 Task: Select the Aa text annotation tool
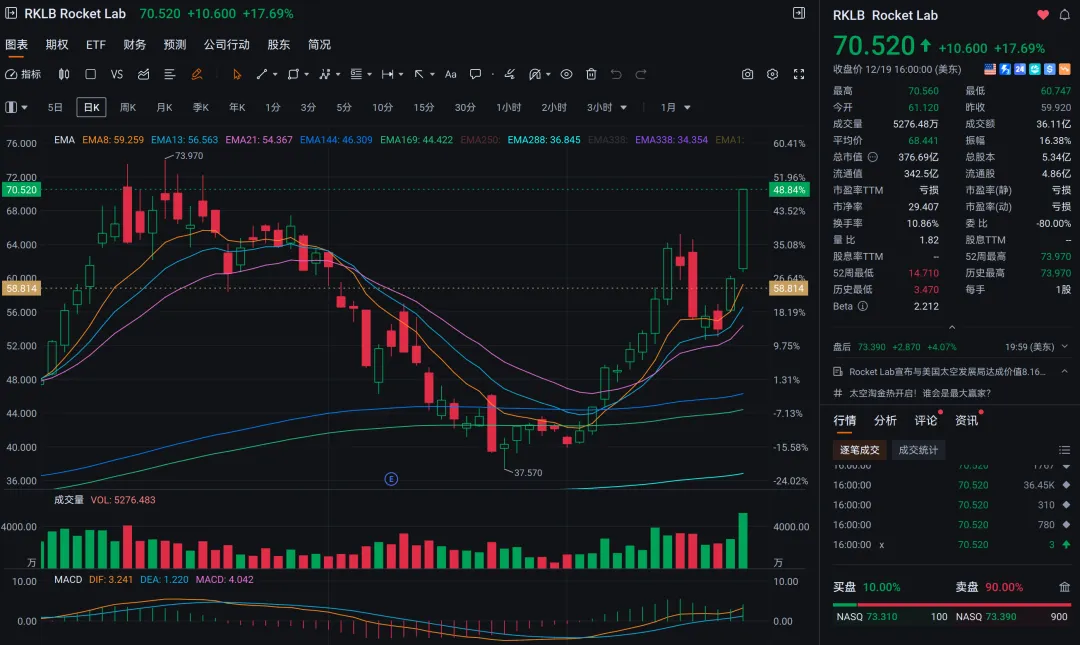450,74
